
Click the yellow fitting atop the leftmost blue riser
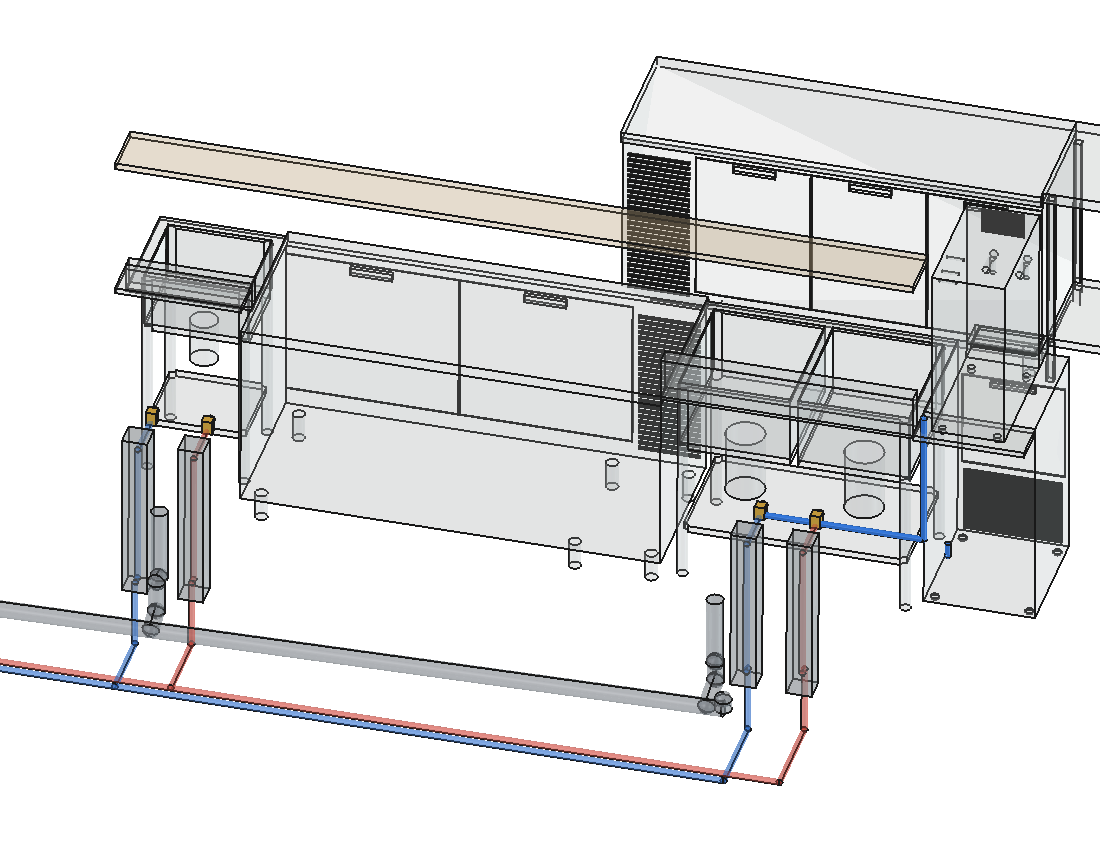click(152, 416)
